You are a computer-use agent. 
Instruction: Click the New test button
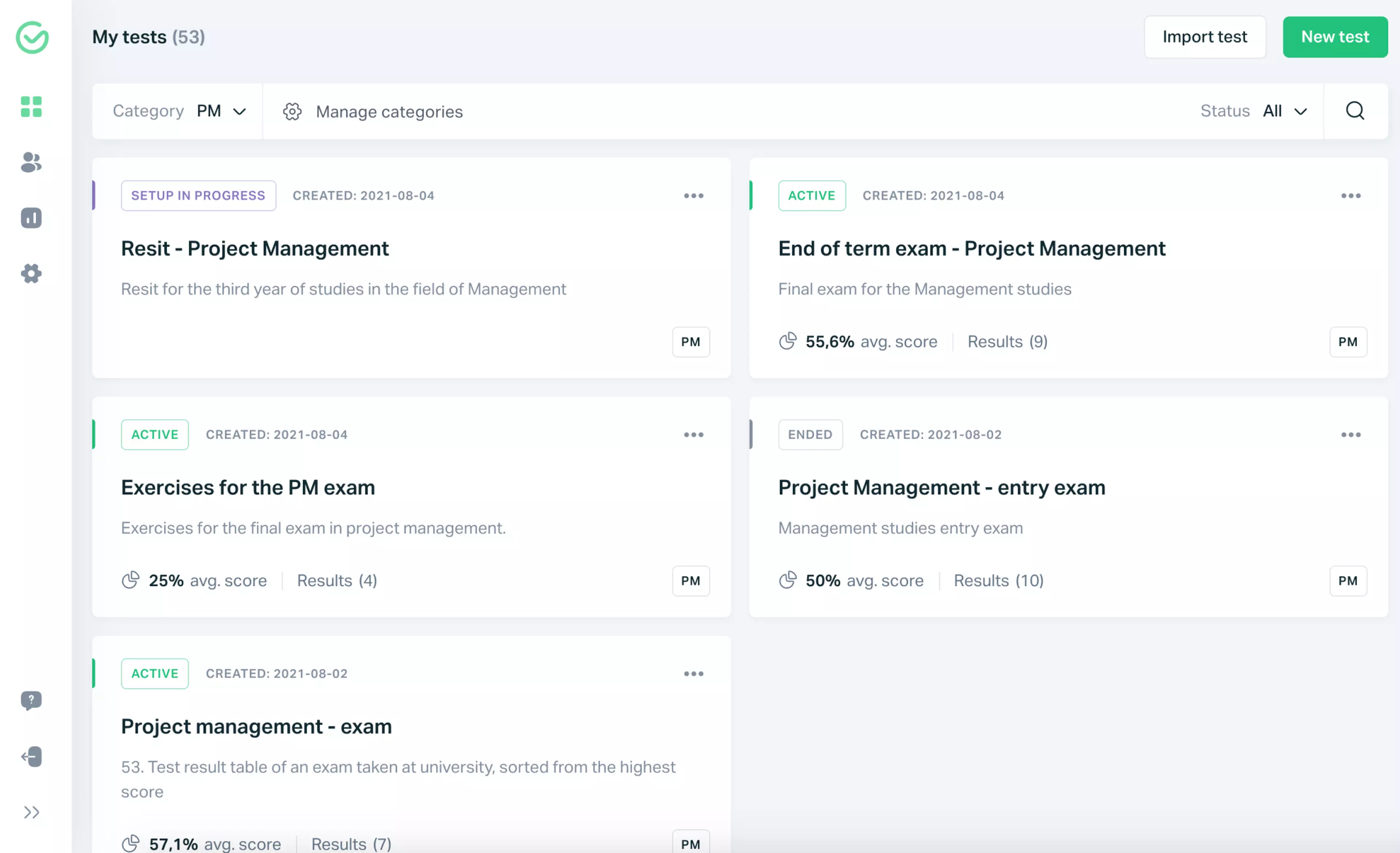tap(1335, 37)
